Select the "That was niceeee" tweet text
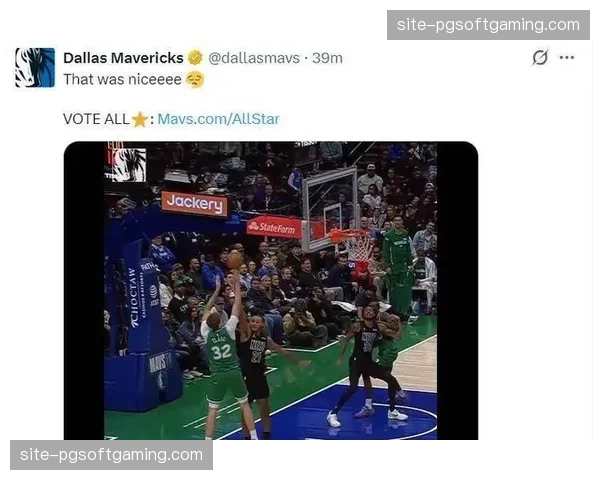Screen dimensions: 600x480 122,80
